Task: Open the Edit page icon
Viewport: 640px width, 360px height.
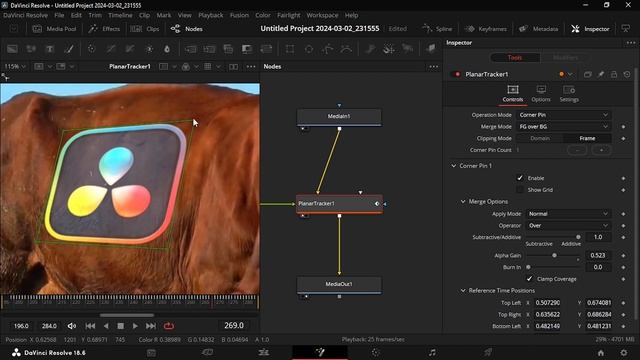Action: [264, 352]
